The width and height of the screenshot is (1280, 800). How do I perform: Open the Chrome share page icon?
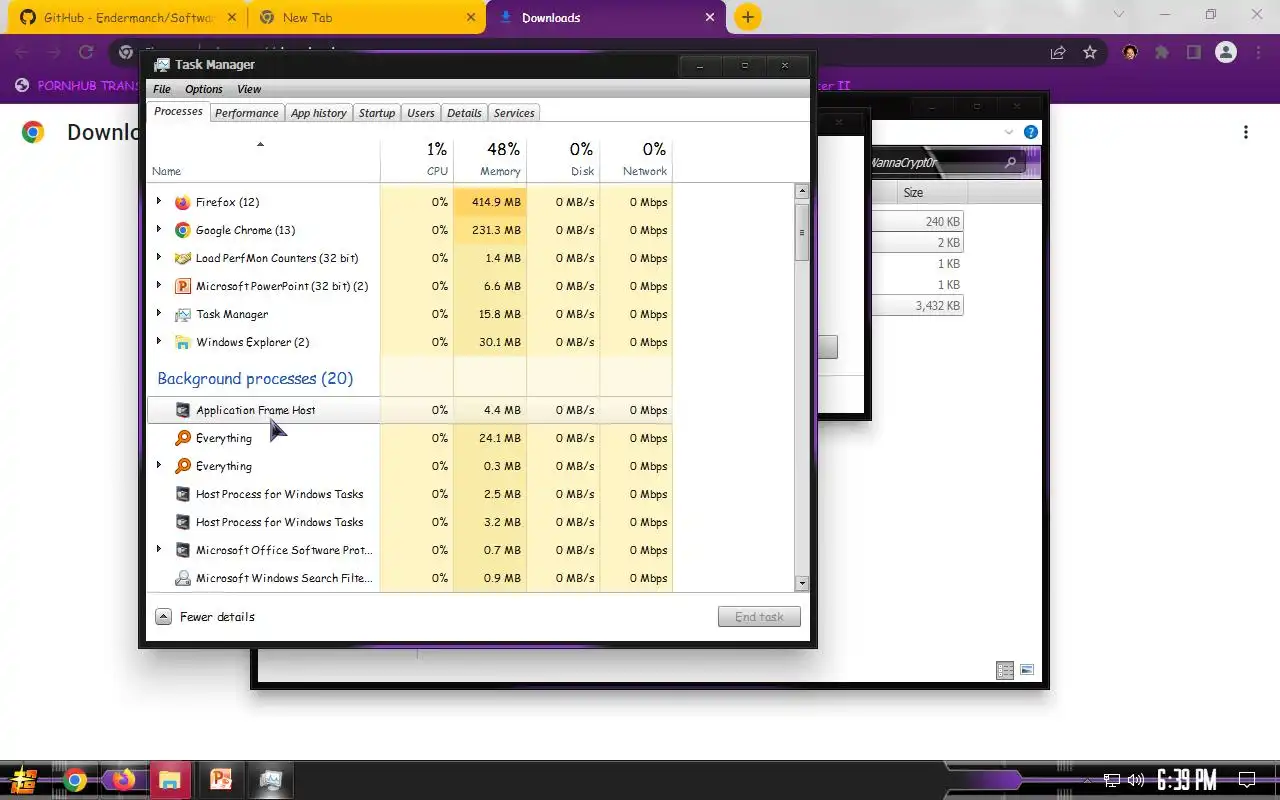[1058, 52]
